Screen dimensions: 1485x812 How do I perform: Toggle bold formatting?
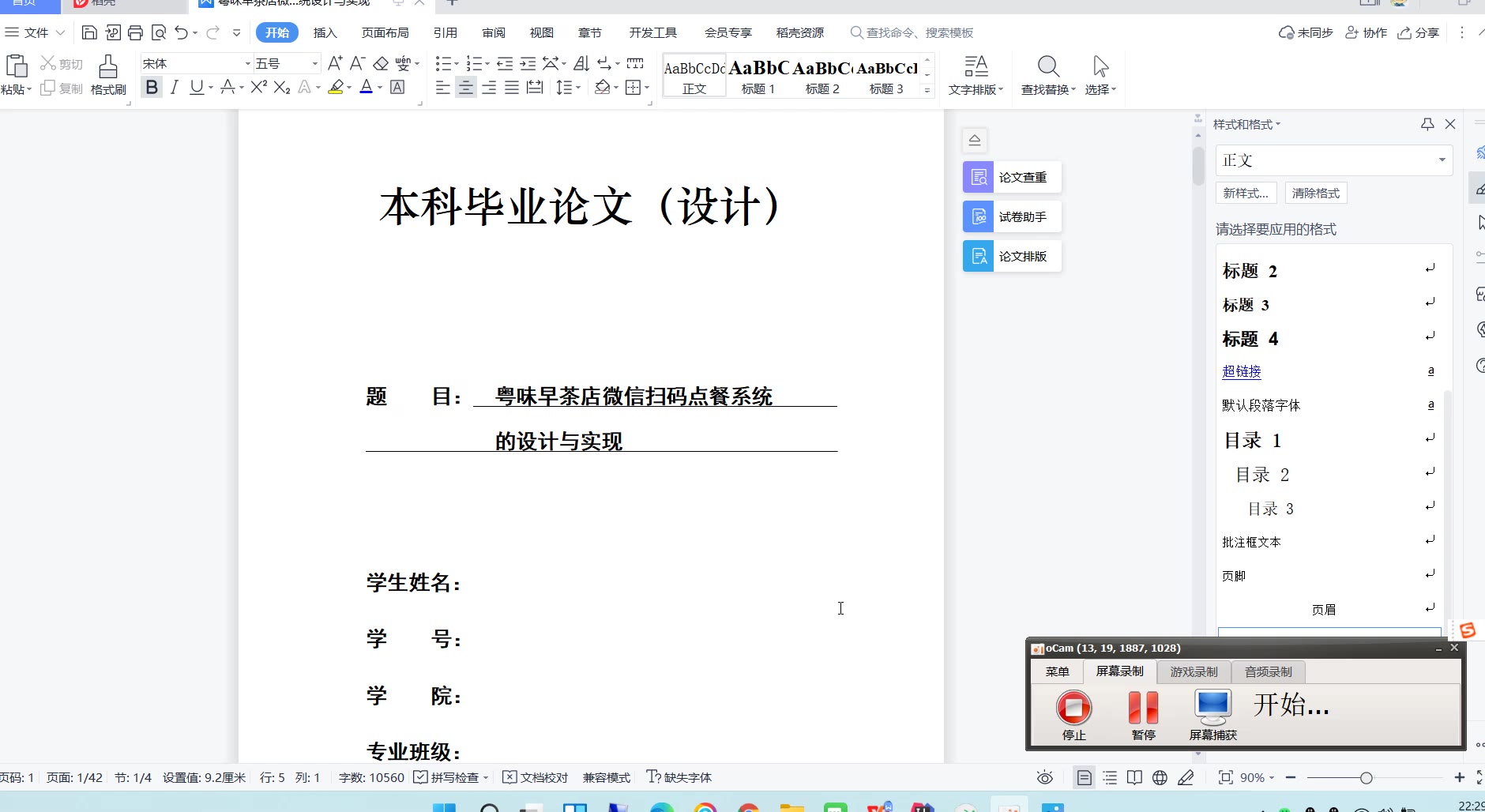coord(152,87)
